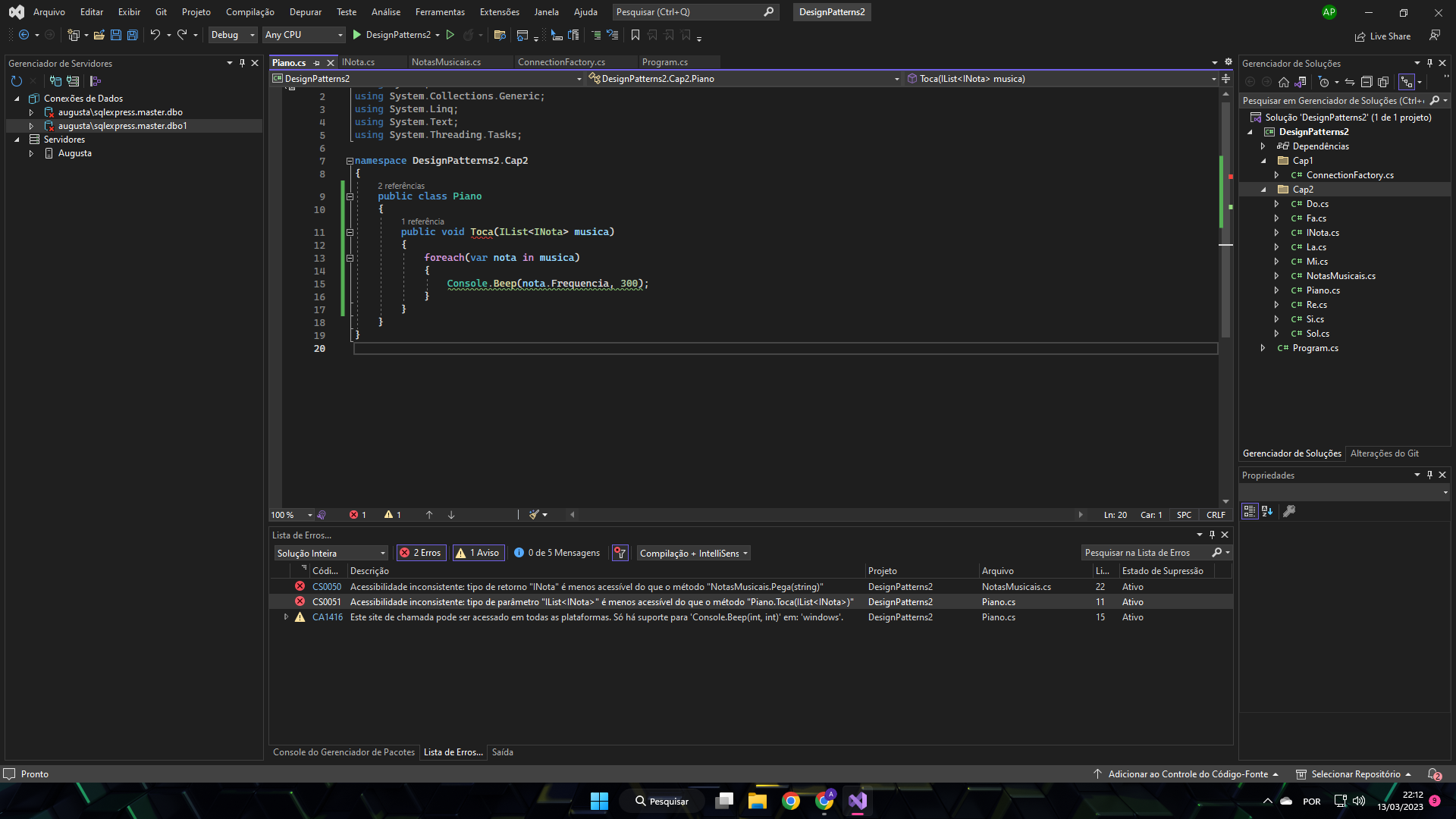Viewport: 1456px width, 819px height.
Task: Sync with active document arrows icon
Action: (x=1350, y=82)
